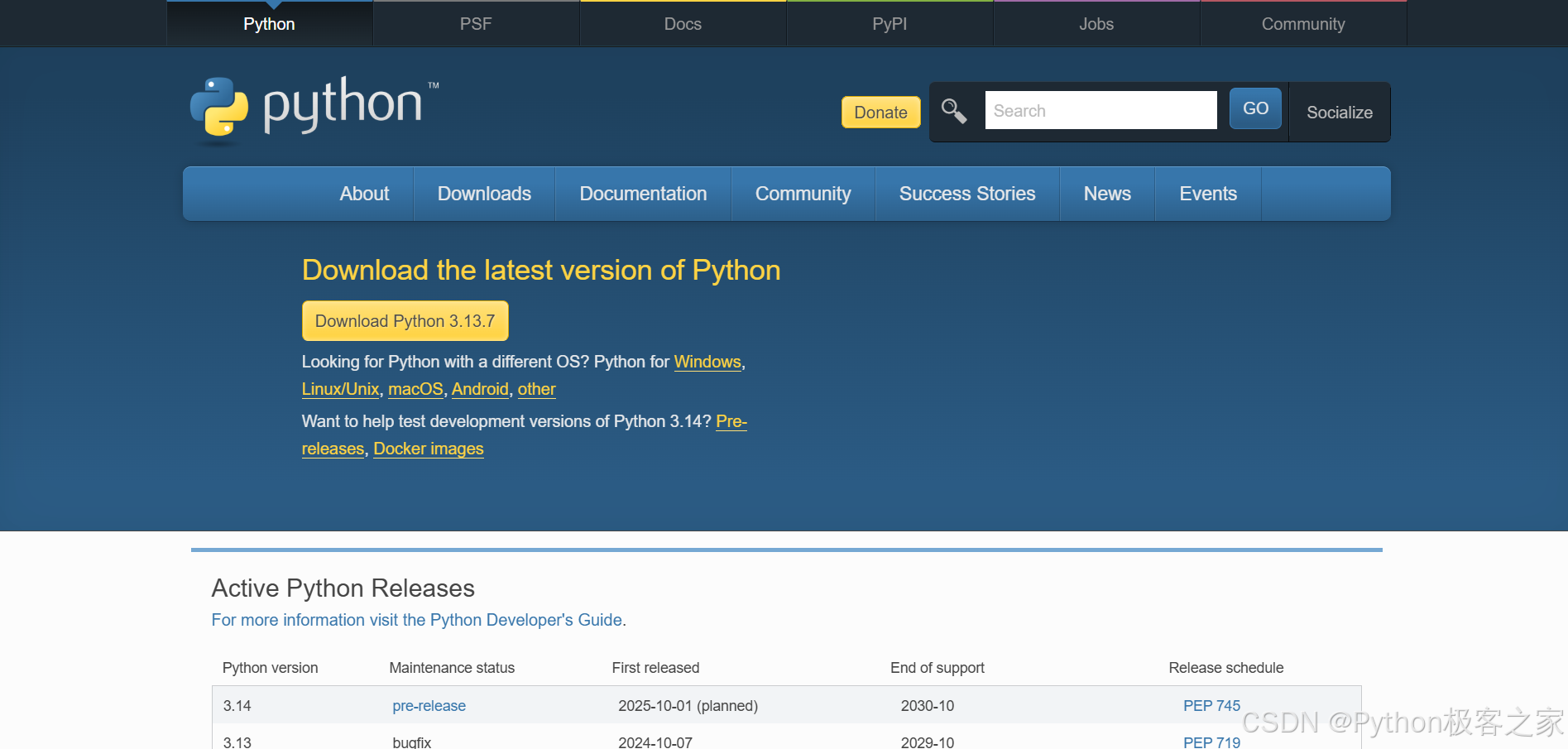Click the 3.13 version cell
Viewport: 1568px width, 749px height.
point(237,742)
